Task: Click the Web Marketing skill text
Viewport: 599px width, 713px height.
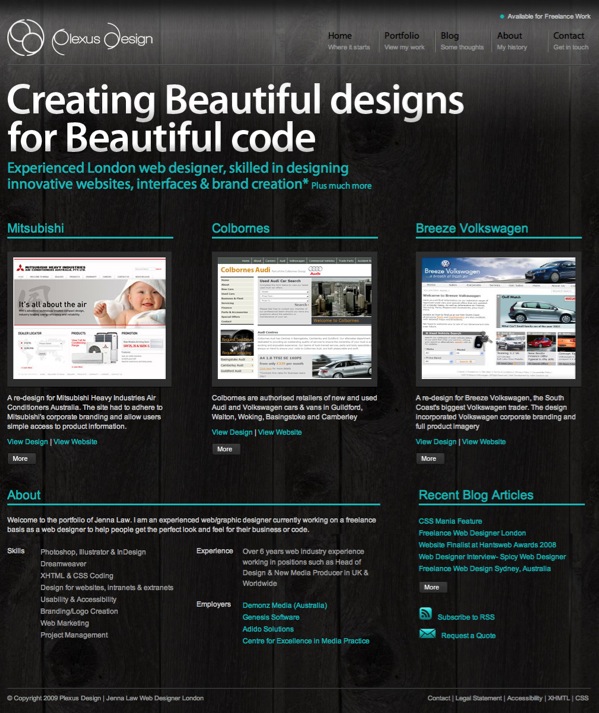Action: pos(65,623)
